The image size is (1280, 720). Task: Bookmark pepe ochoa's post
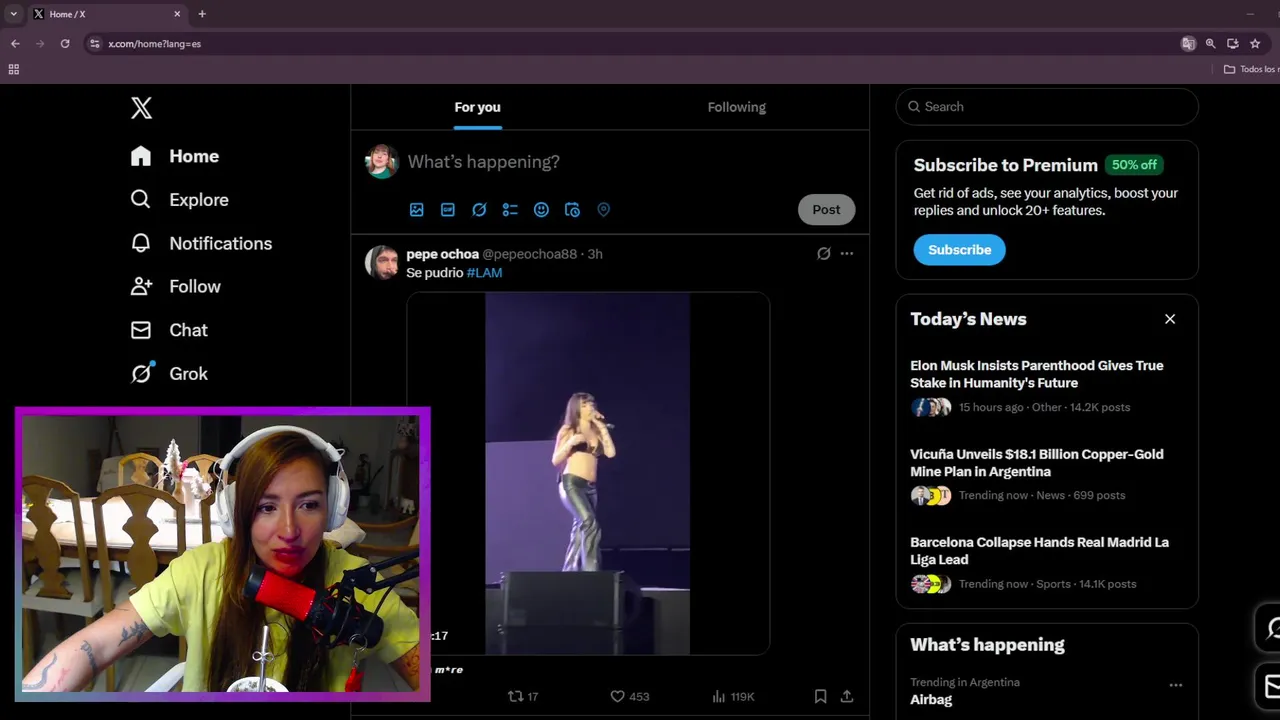[x=820, y=696]
